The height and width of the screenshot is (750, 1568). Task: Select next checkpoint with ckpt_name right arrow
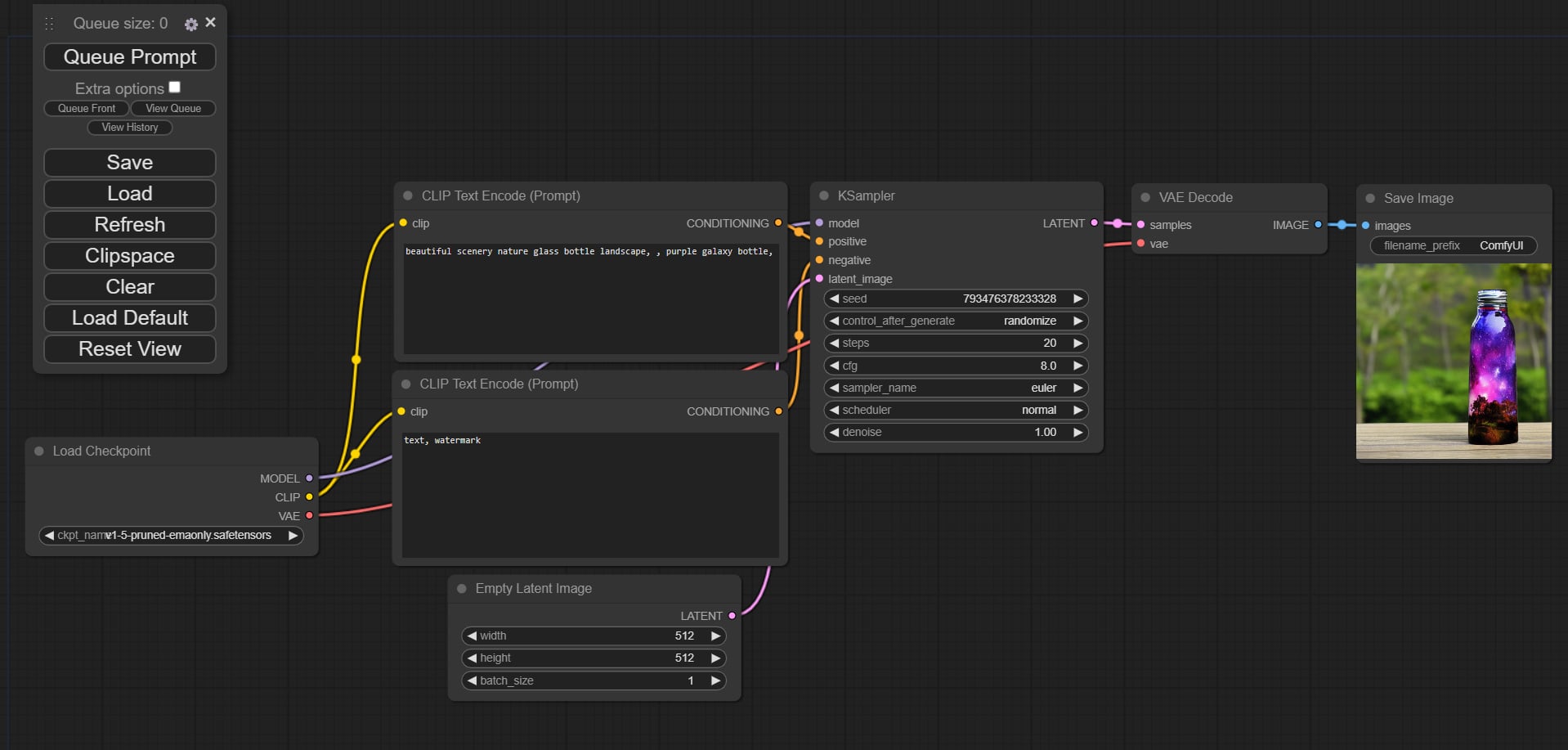pyautogui.click(x=293, y=535)
